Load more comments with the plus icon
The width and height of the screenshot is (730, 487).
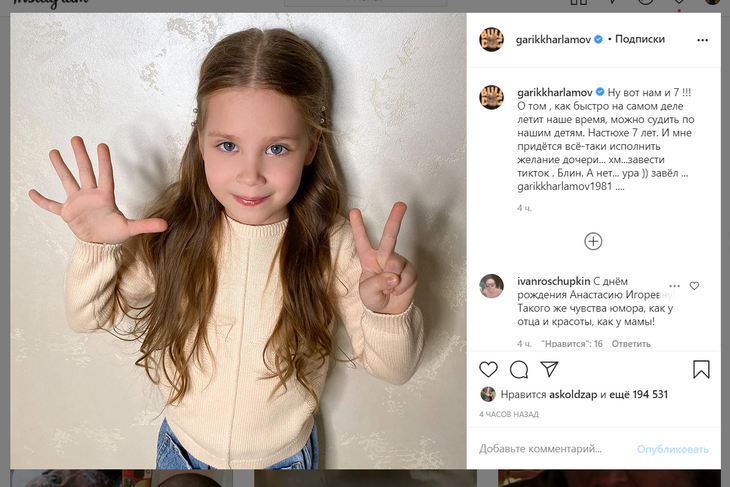(x=593, y=241)
